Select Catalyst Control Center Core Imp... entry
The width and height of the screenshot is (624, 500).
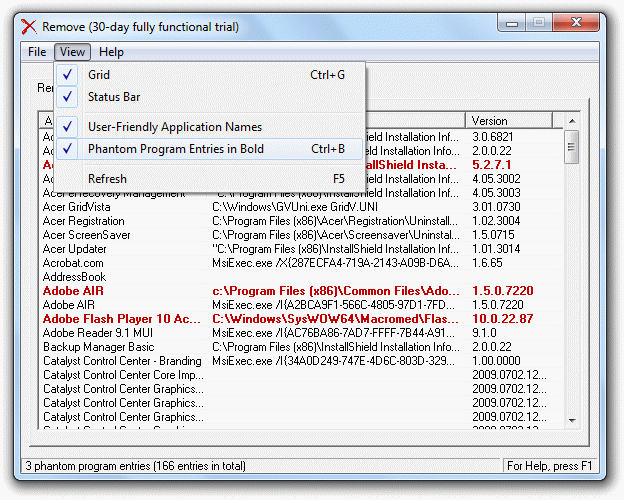tap(123, 375)
